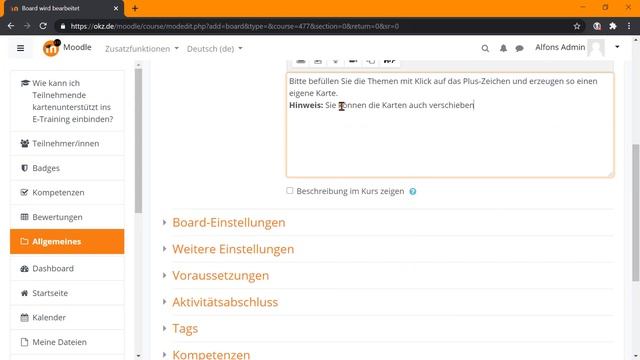Click the sidebar scroll up arrow

pyautogui.click(x=138, y=65)
